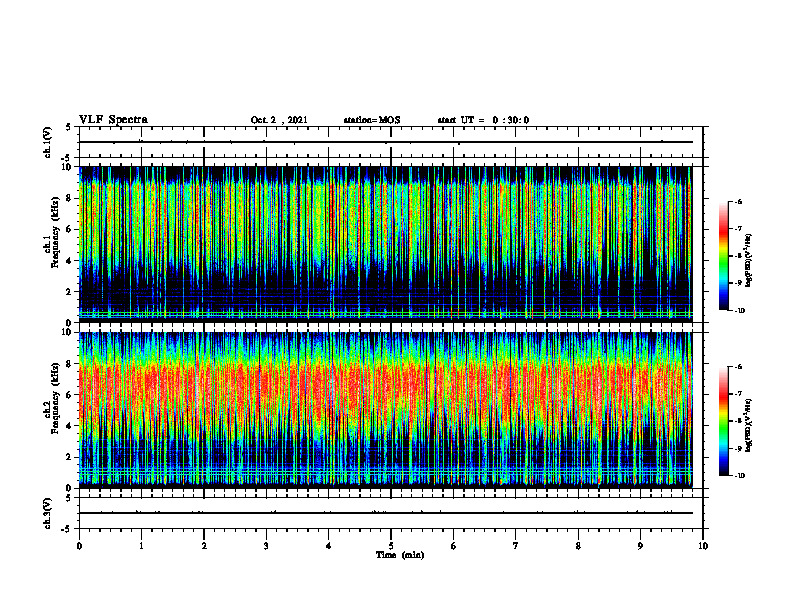Click the ch.1 spectrogram color scale bar
792x612 pixels.
(723, 256)
